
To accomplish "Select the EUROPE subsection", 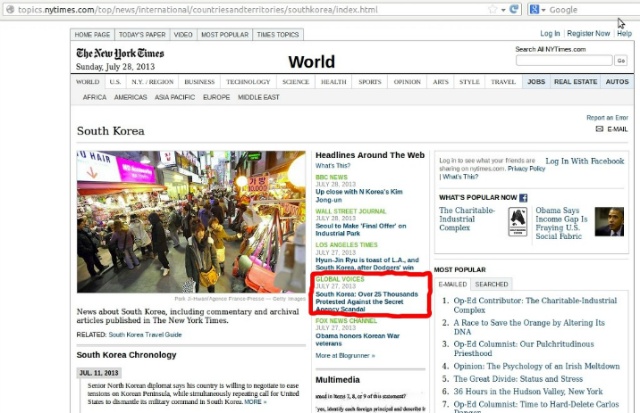I will [x=216, y=97].
